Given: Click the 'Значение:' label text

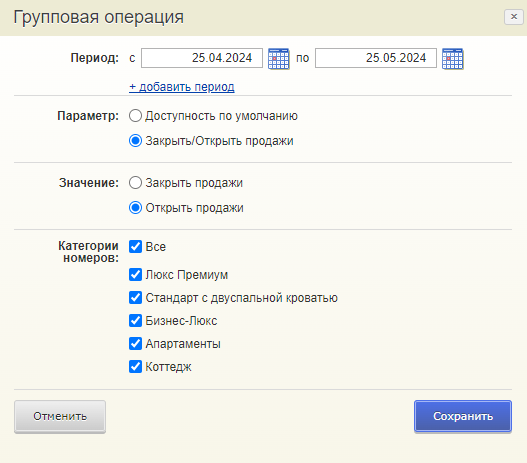Looking at the screenshot, I should [89, 183].
